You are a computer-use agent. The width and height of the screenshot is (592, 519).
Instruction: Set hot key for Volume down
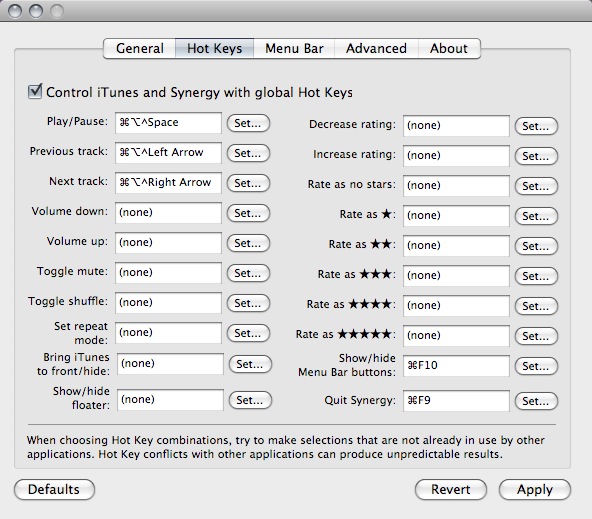coord(248,213)
